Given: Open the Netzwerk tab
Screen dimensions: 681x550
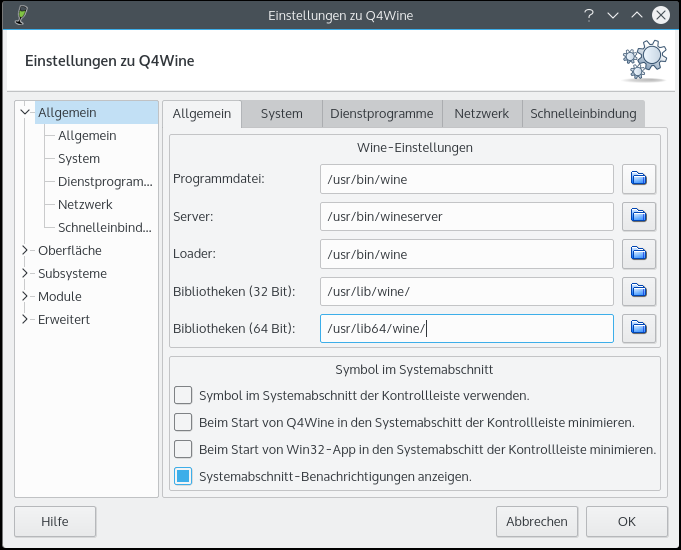Looking at the screenshot, I should 481,114.
